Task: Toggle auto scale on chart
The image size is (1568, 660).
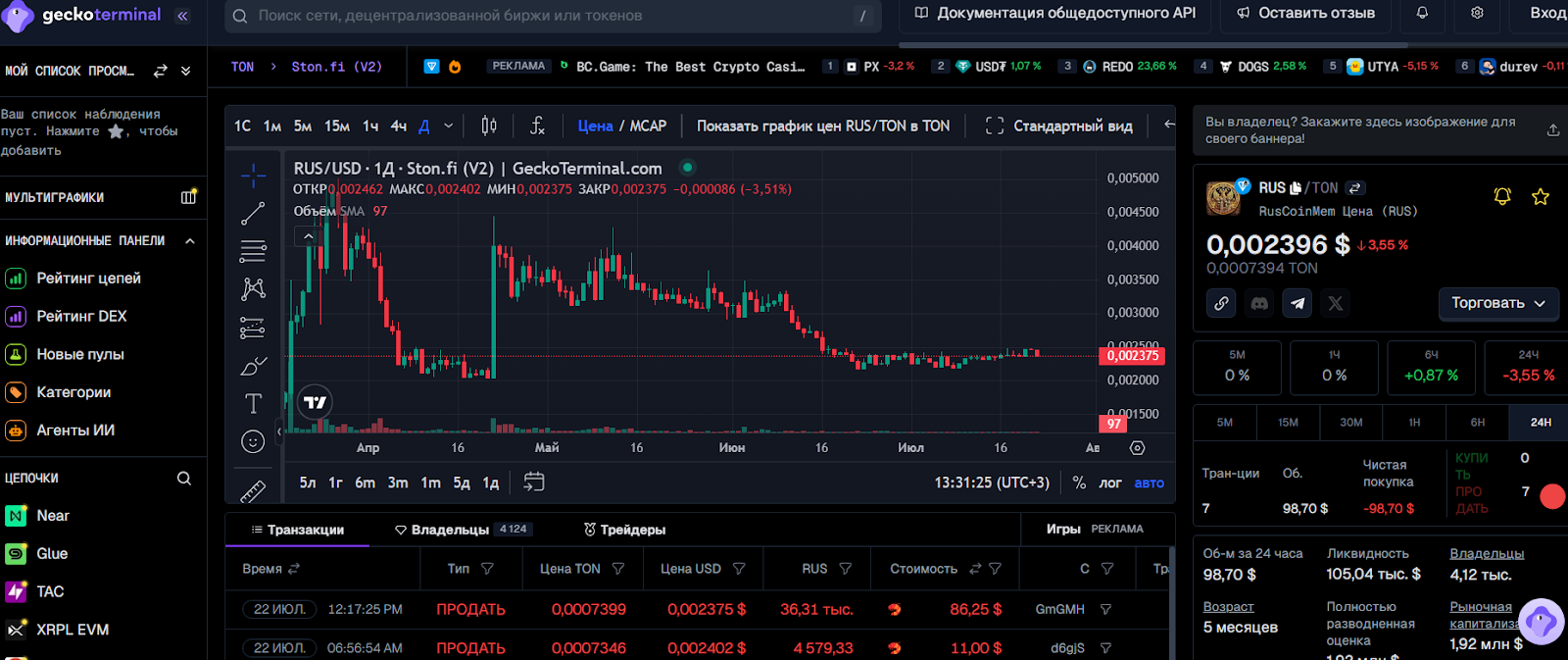Action: (x=1150, y=482)
